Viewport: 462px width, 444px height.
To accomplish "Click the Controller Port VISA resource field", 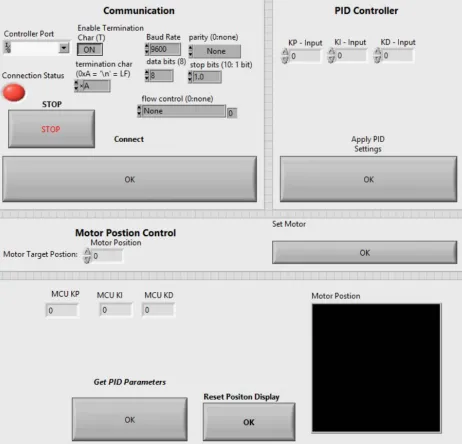I will pos(37,48).
